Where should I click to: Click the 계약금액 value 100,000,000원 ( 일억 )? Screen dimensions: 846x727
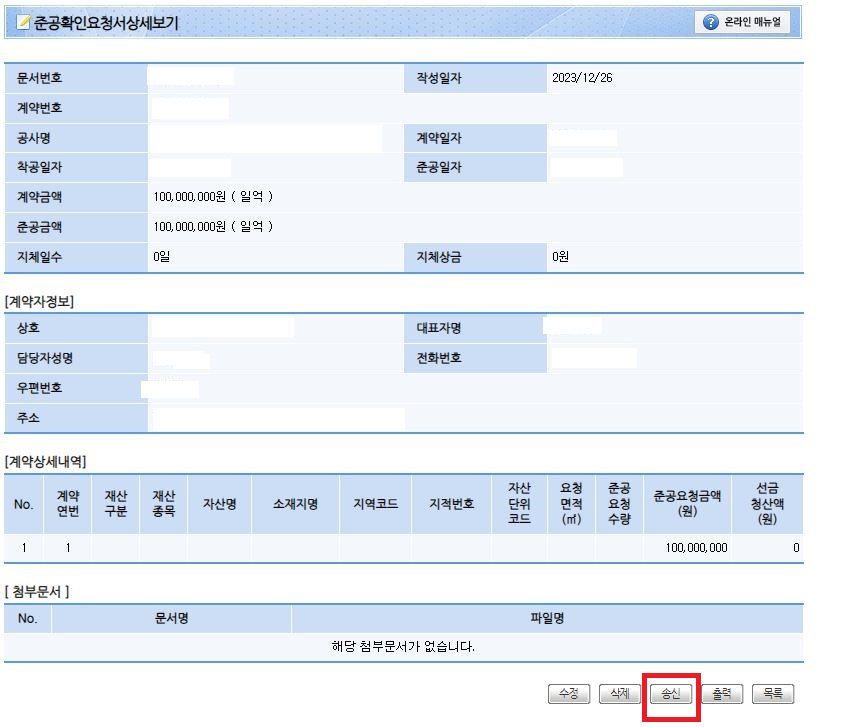tap(213, 196)
